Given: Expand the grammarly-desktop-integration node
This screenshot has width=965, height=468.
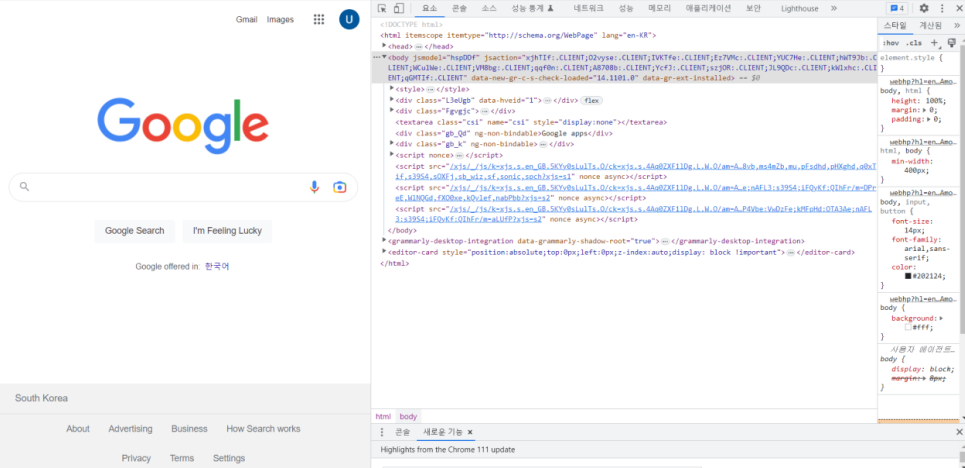Looking at the screenshot, I should tap(384, 241).
